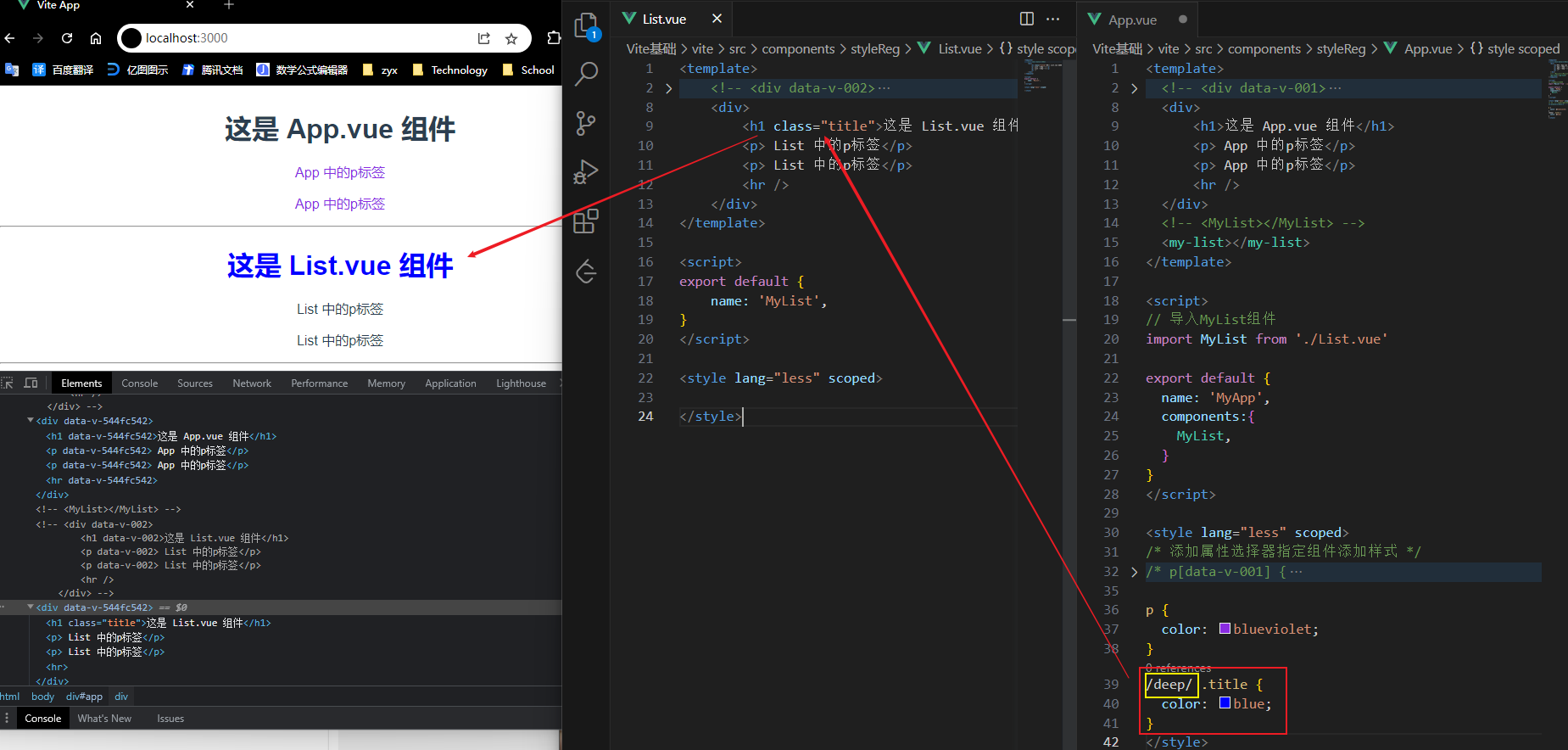Switch to DevTools Performance tab

tap(319, 383)
